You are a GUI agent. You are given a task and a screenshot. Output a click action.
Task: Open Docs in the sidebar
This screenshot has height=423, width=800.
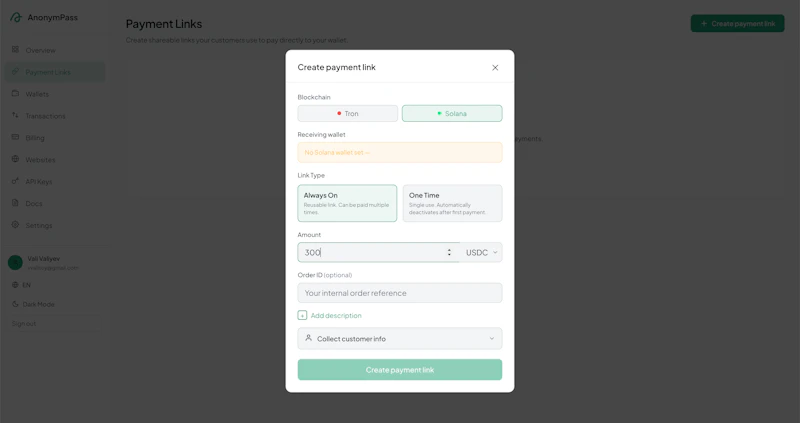pos(55,203)
